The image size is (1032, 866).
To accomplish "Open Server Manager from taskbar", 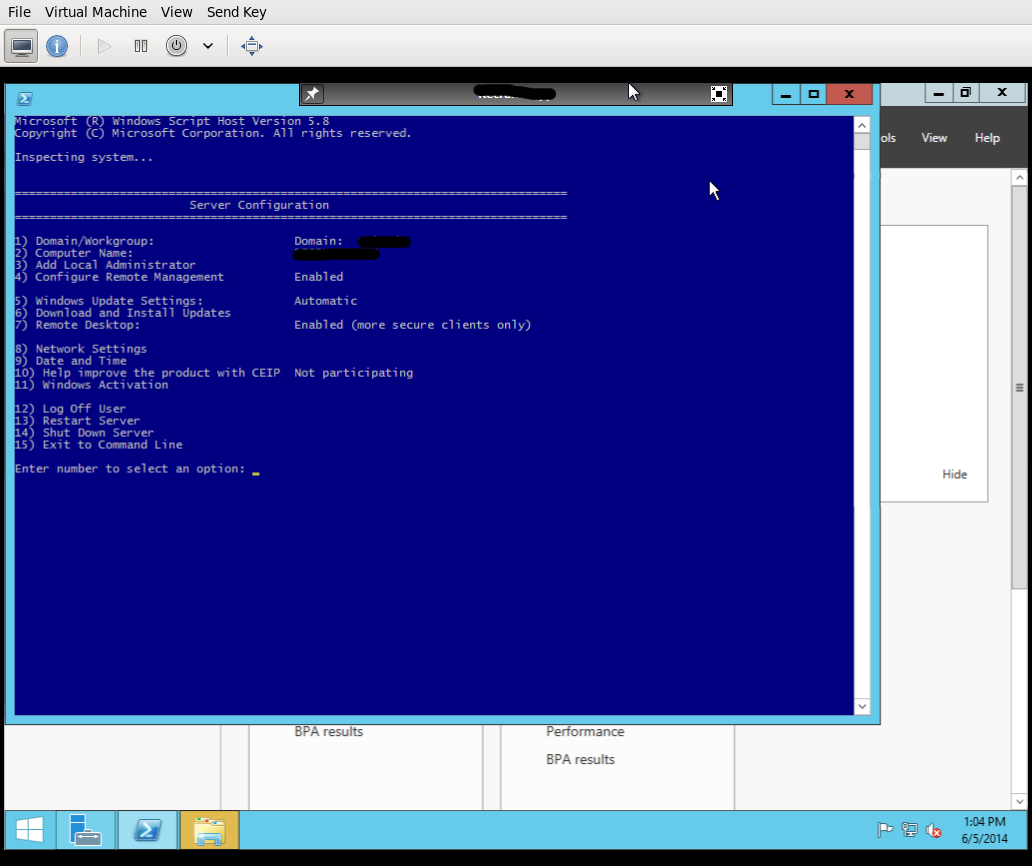I will [86, 830].
